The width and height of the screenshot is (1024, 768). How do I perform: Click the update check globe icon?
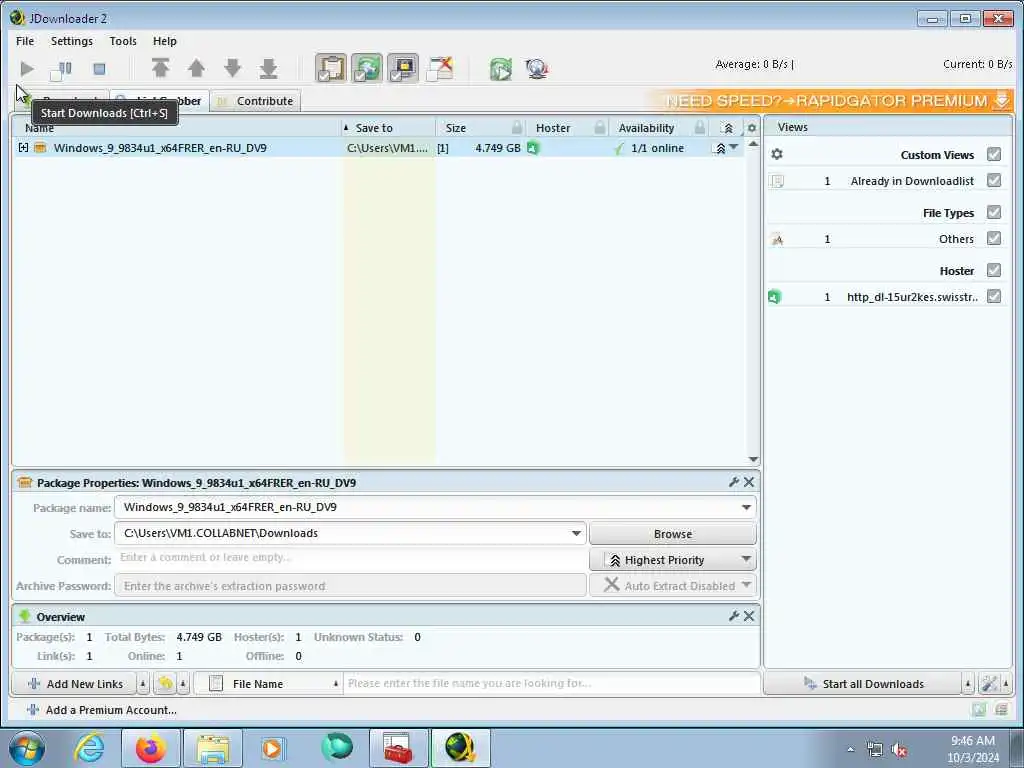coord(537,69)
